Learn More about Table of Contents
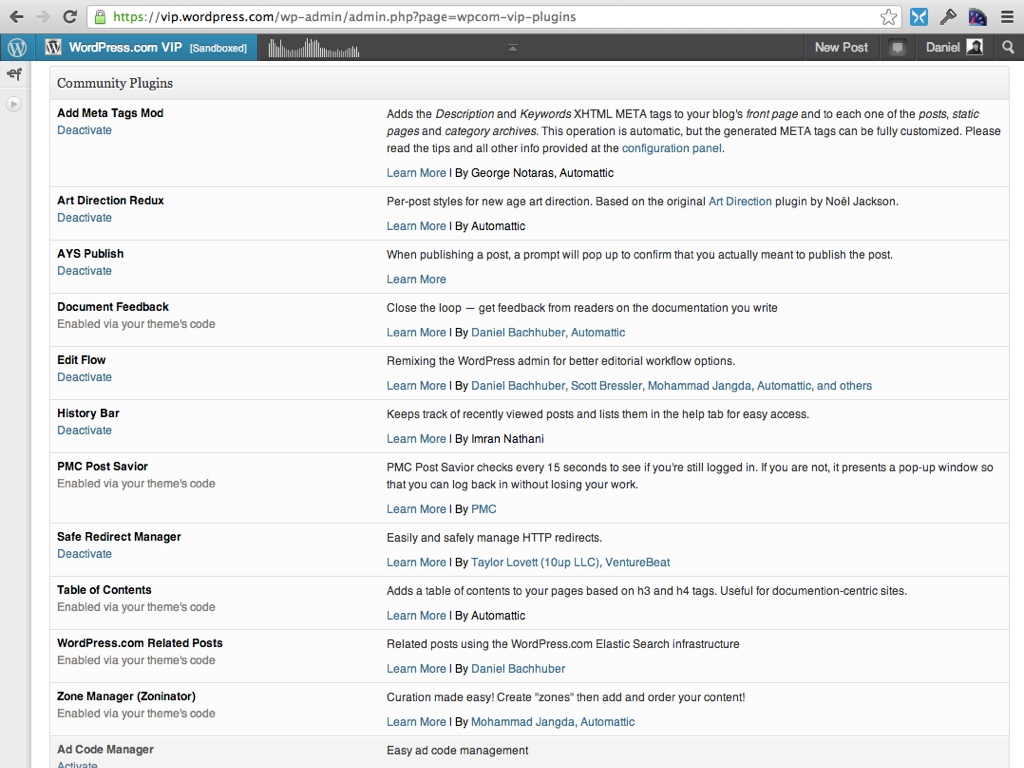 pyautogui.click(x=416, y=615)
